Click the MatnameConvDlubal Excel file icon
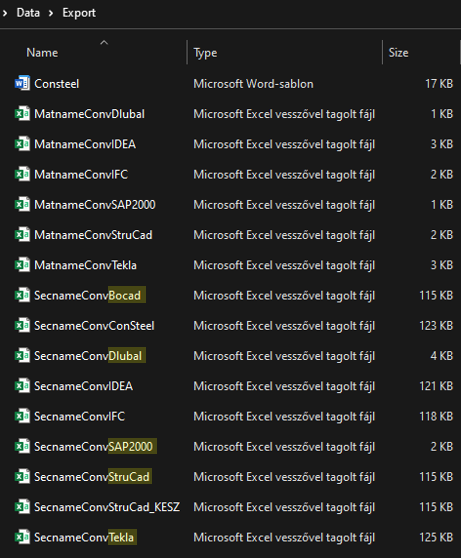Viewport: 461px width, 558px height. (22, 114)
